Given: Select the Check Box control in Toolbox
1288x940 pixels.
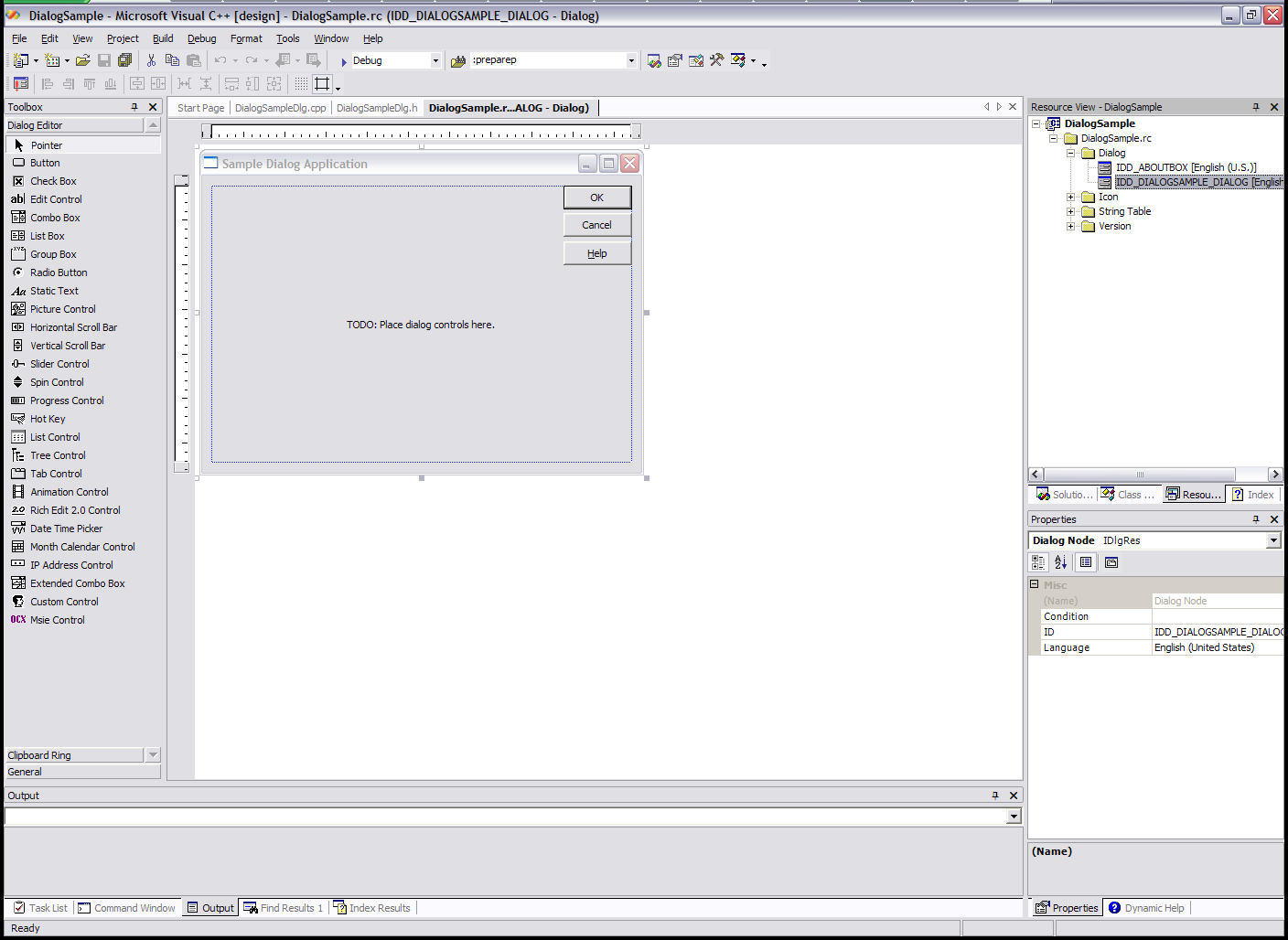Looking at the screenshot, I should (x=83, y=181).
